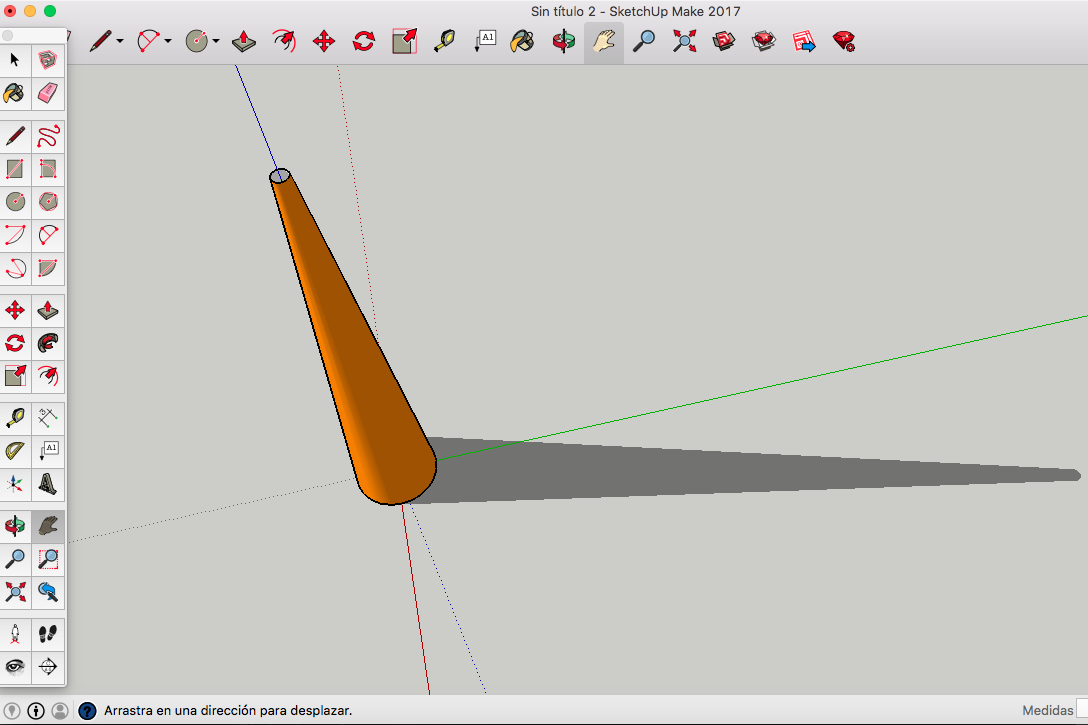Expand the shapes tool dropdown arrow
Screen dimensions: 1088x725
coord(216,42)
